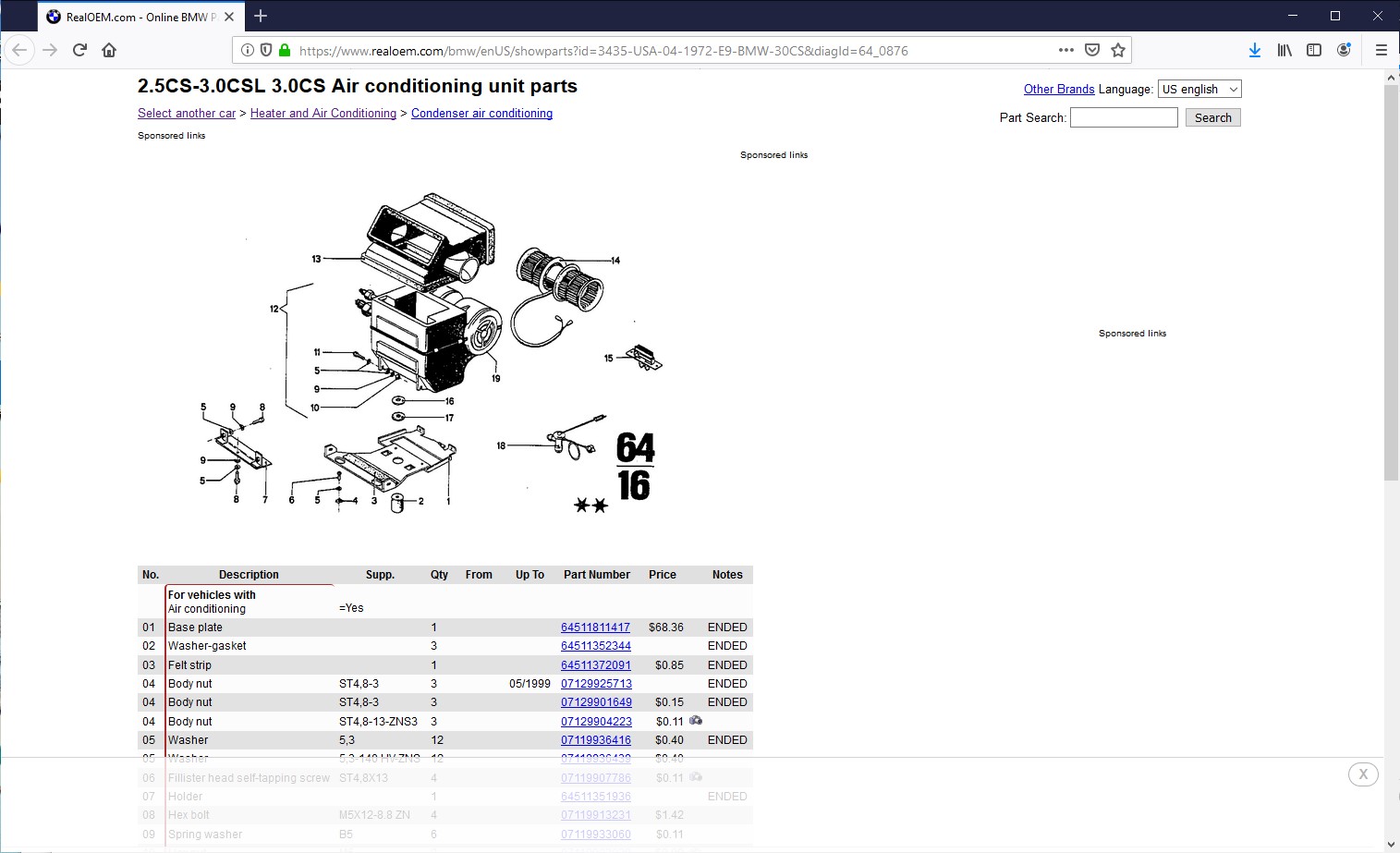Click the vertical page scrollbar thumb
Viewport: 1400px width, 853px height.
(1391, 283)
